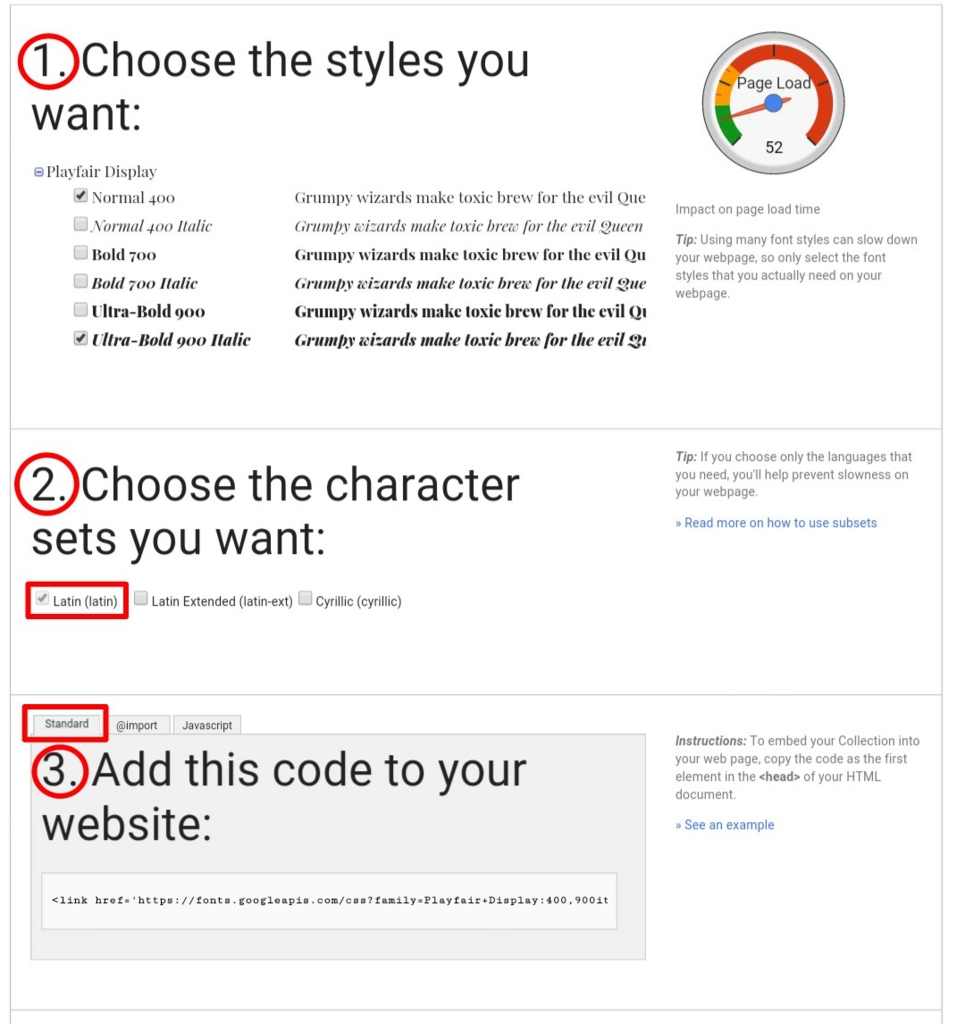Check the Bold 700 checkbox
Image resolution: width=965 pixels, height=1024 pixels.
click(x=80, y=252)
